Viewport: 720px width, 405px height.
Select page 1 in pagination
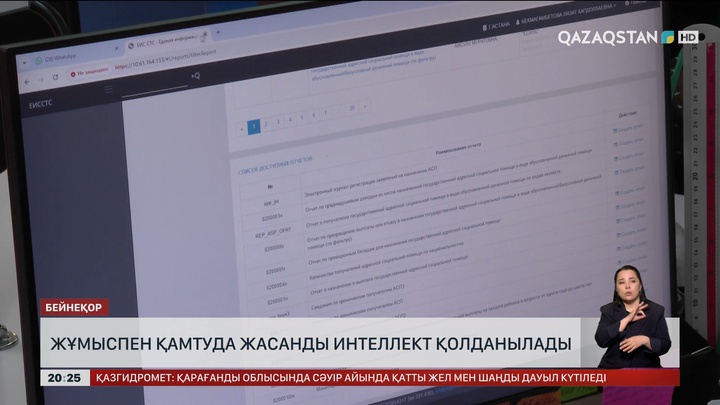(254, 127)
